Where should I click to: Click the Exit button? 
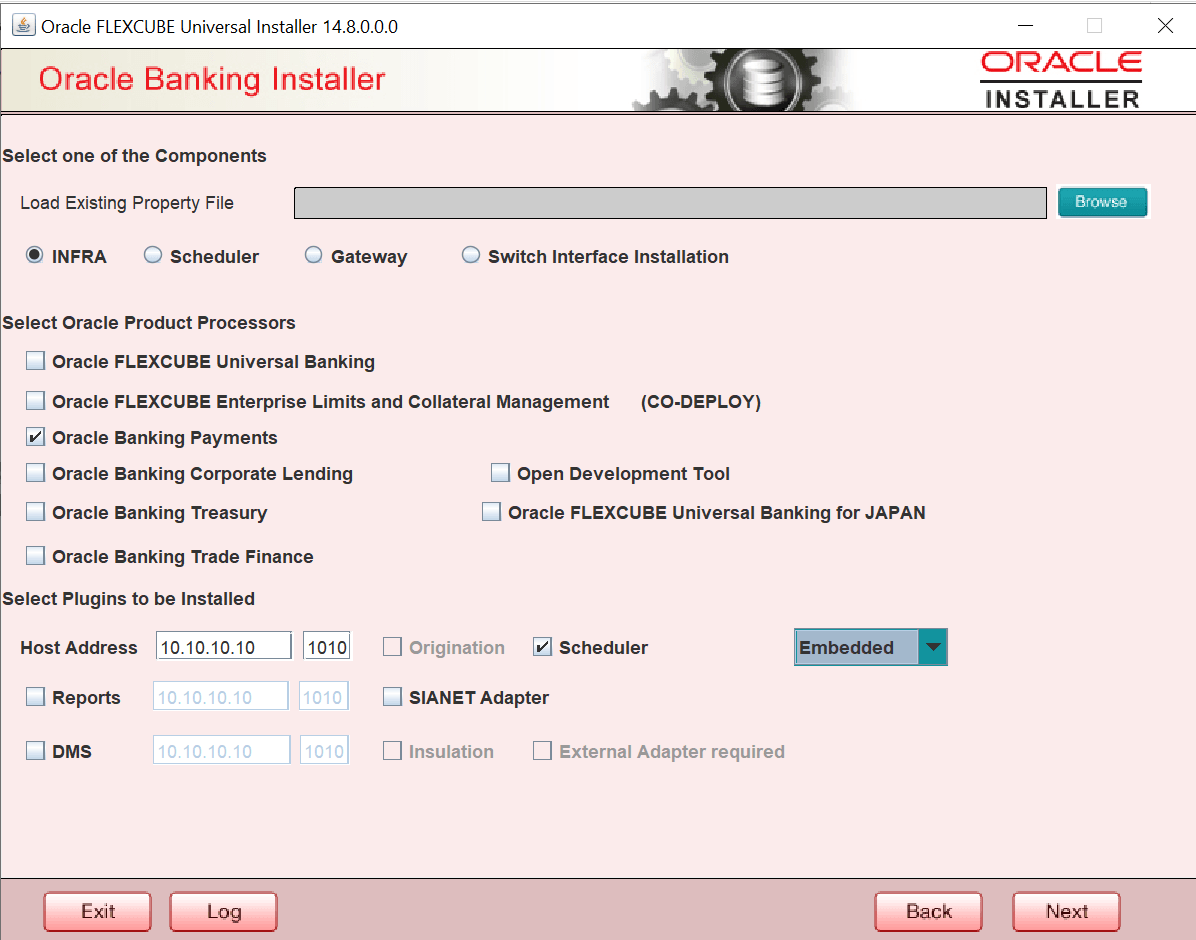[98, 912]
